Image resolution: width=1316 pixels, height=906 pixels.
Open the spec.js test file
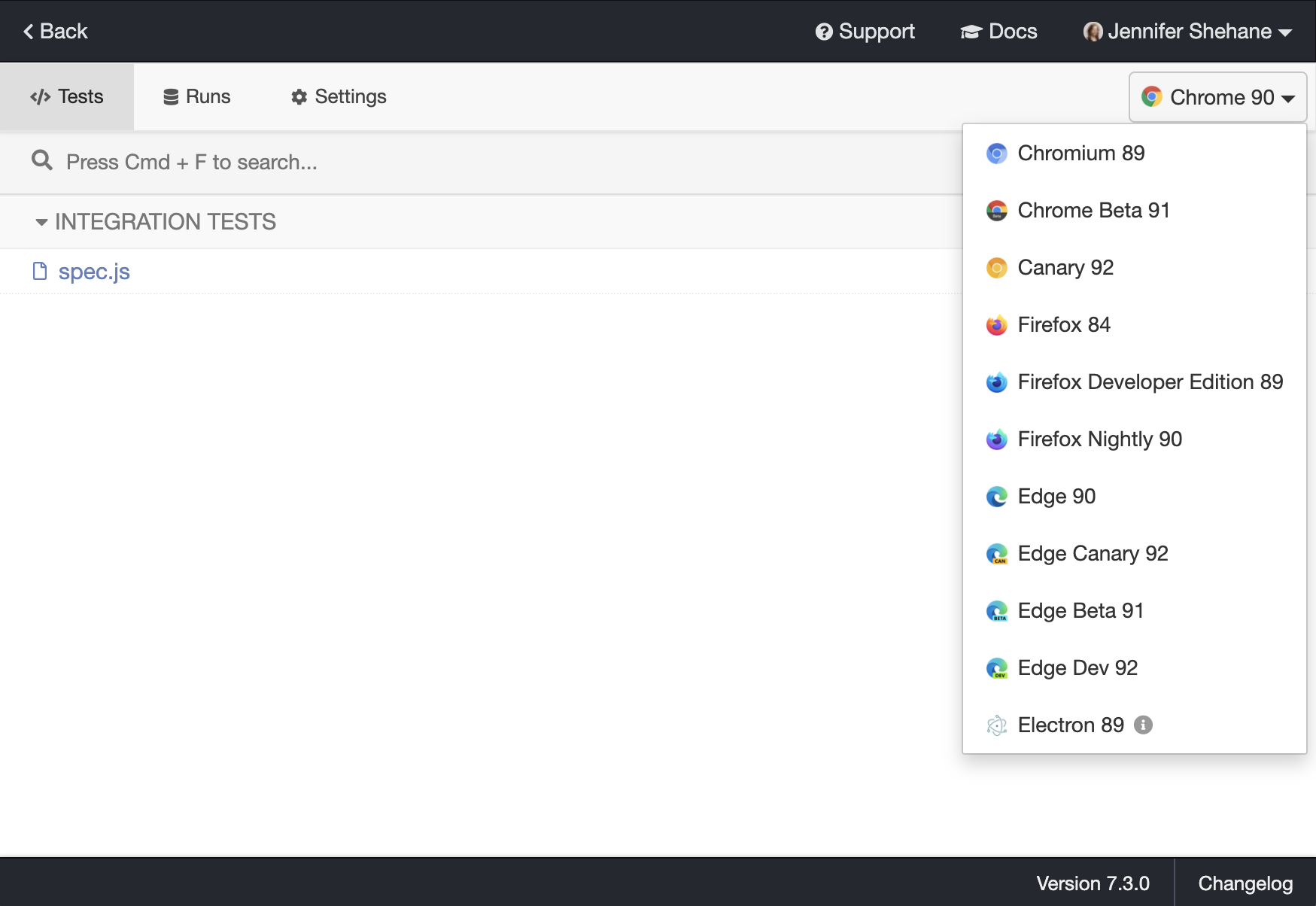pyautogui.click(x=94, y=271)
